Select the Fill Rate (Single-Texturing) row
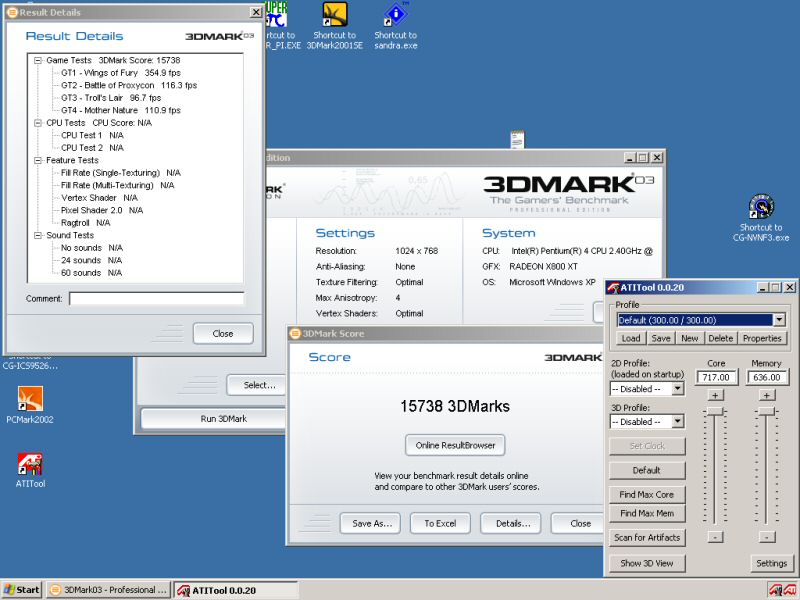The width and height of the screenshot is (800, 600). 121,173
